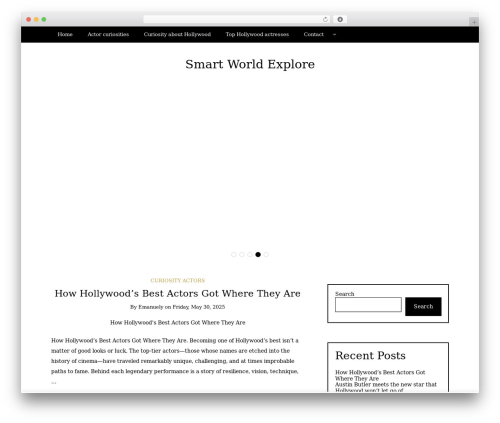
Task: Select the second slider pagination dot
Action: coord(242,255)
